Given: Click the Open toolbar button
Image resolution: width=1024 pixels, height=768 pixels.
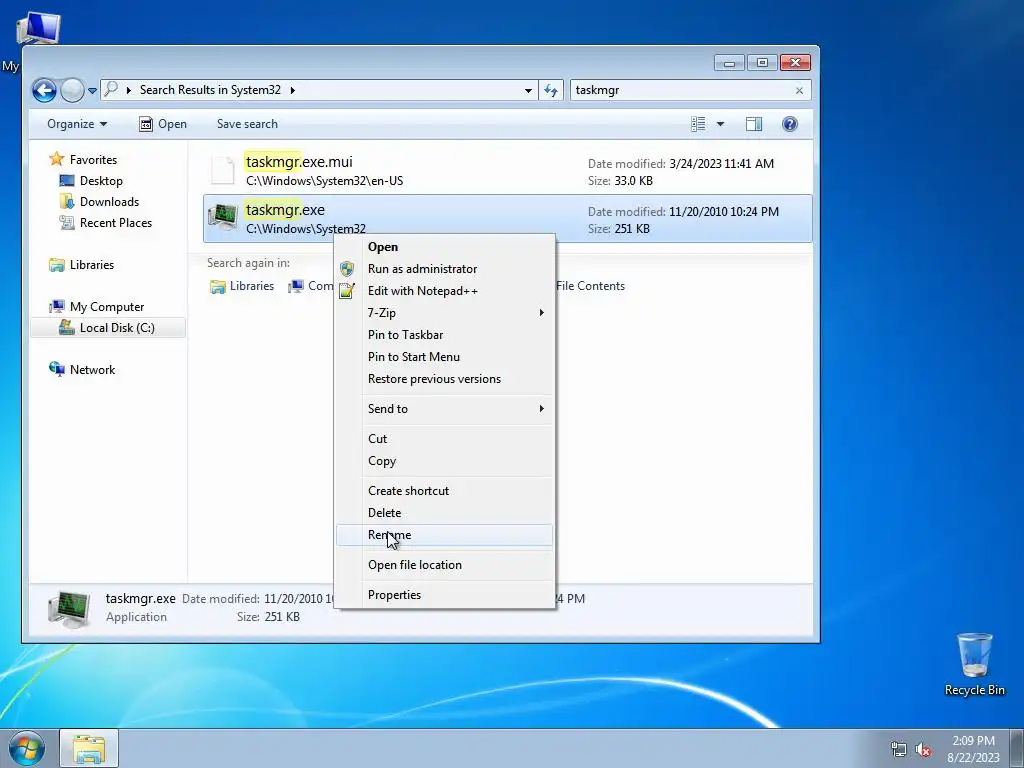Looking at the screenshot, I should [163, 124].
